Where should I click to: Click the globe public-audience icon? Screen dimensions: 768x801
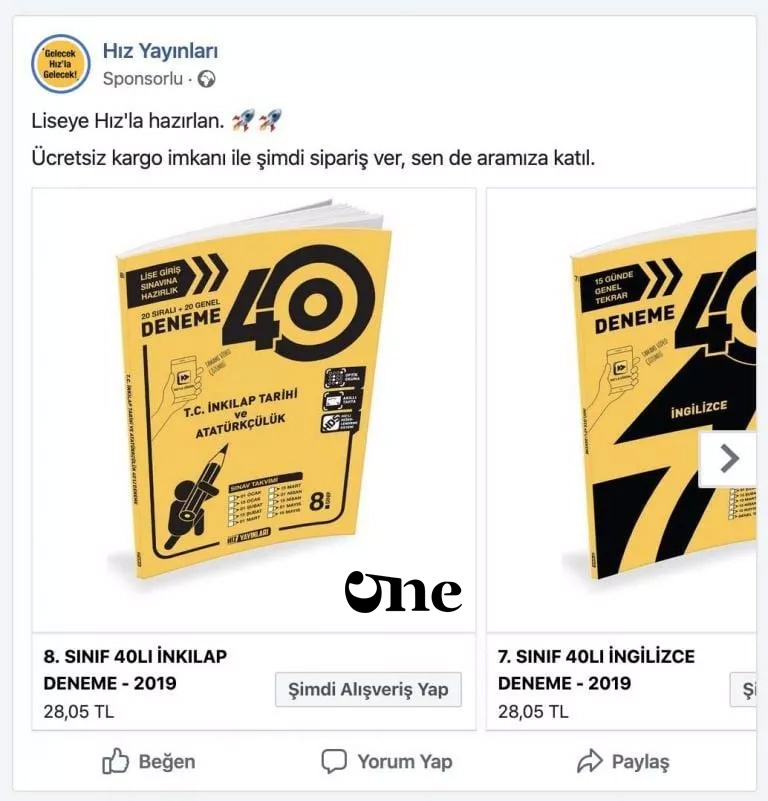click(x=206, y=79)
